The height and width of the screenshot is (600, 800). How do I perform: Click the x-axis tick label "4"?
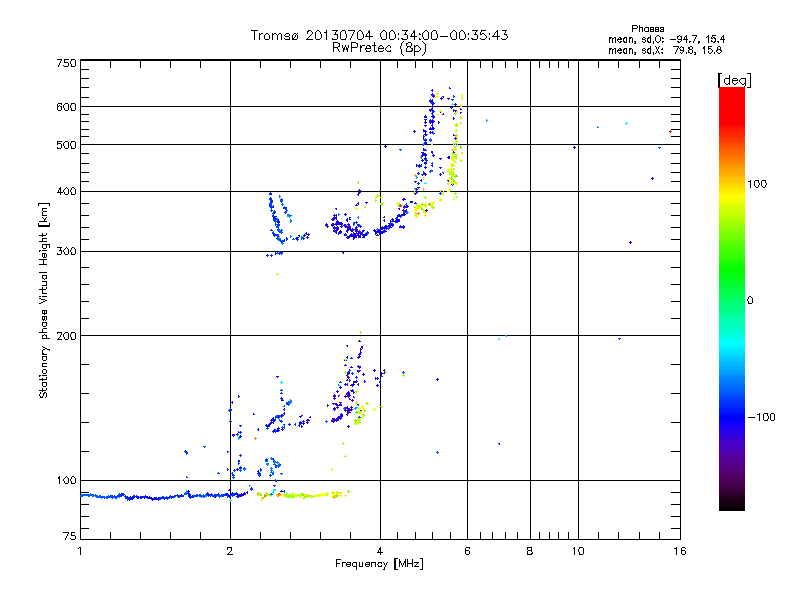click(x=380, y=551)
